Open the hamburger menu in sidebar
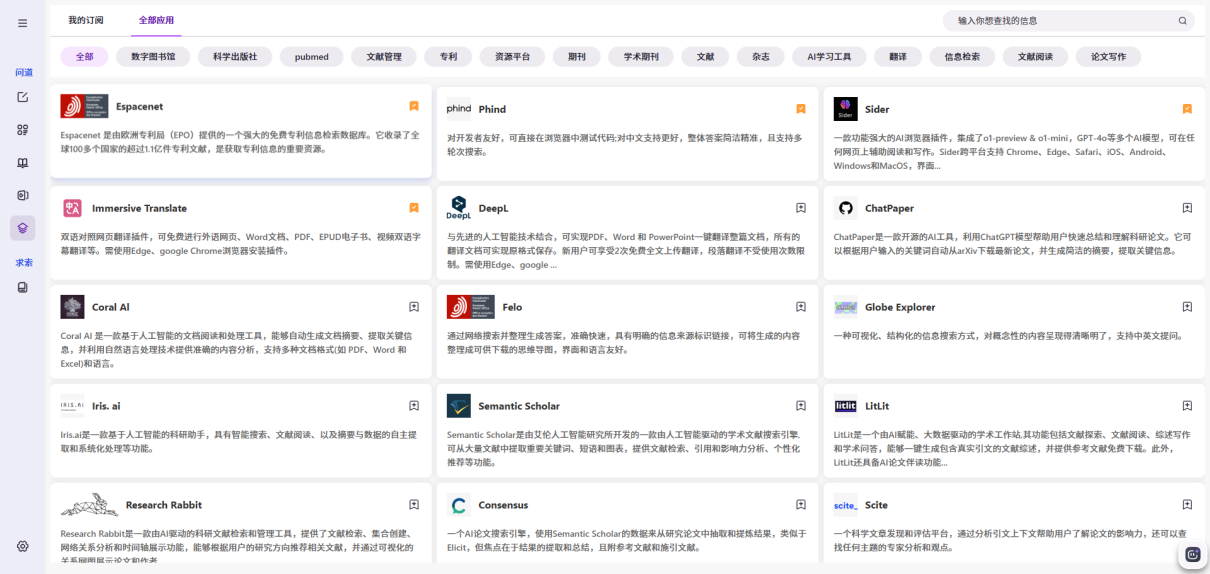1210x574 pixels. point(23,23)
